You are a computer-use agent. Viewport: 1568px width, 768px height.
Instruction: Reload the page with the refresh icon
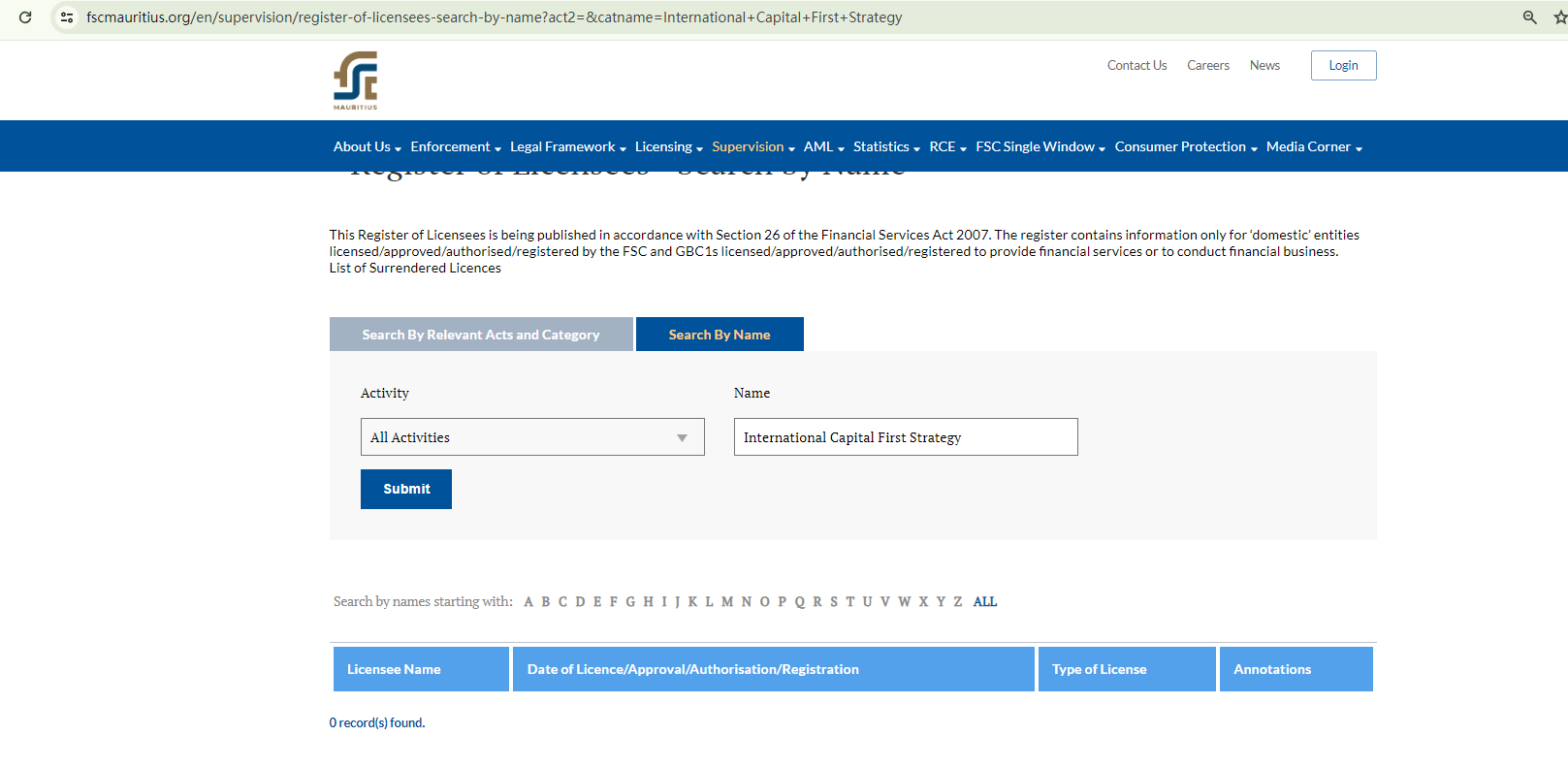coord(25,17)
